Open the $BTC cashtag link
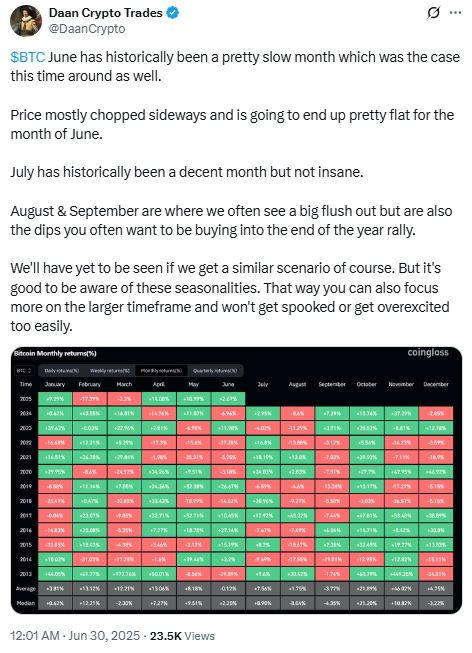Image resolution: width=472 pixels, height=653 pixels. pos(27,57)
